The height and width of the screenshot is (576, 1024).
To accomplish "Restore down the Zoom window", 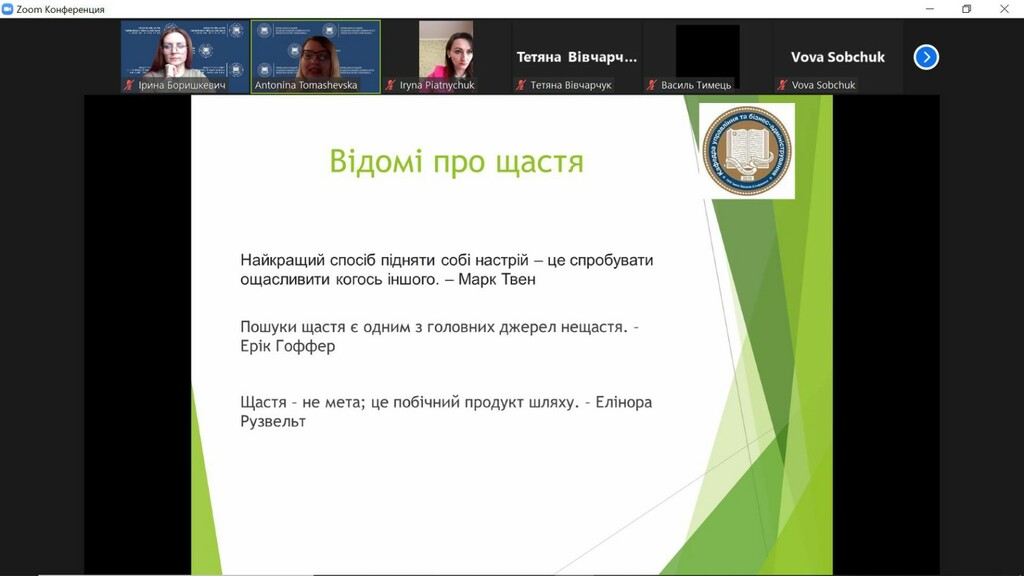I will pos(967,8).
